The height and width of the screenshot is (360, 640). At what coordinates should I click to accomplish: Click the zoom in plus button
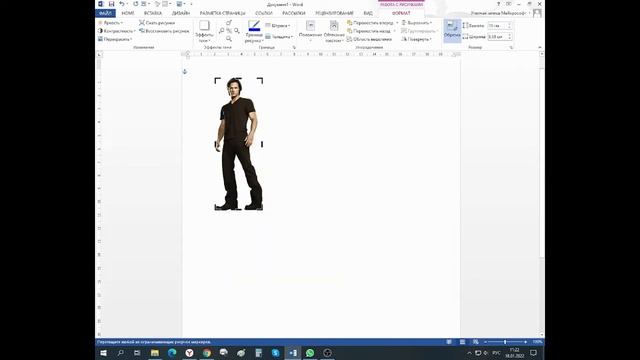[x=525, y=342]
